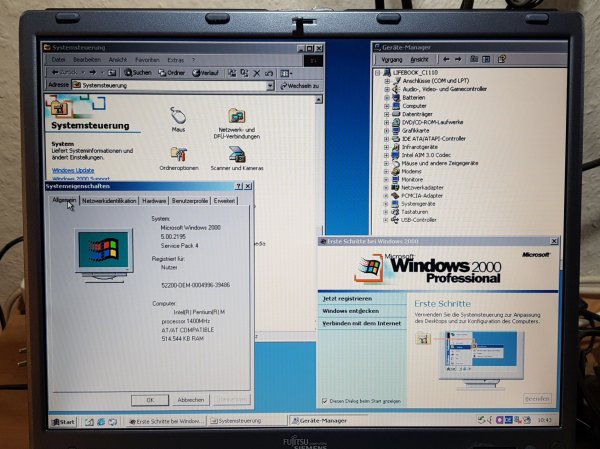
Task: Expand the Computer device node
Action: 386,106
